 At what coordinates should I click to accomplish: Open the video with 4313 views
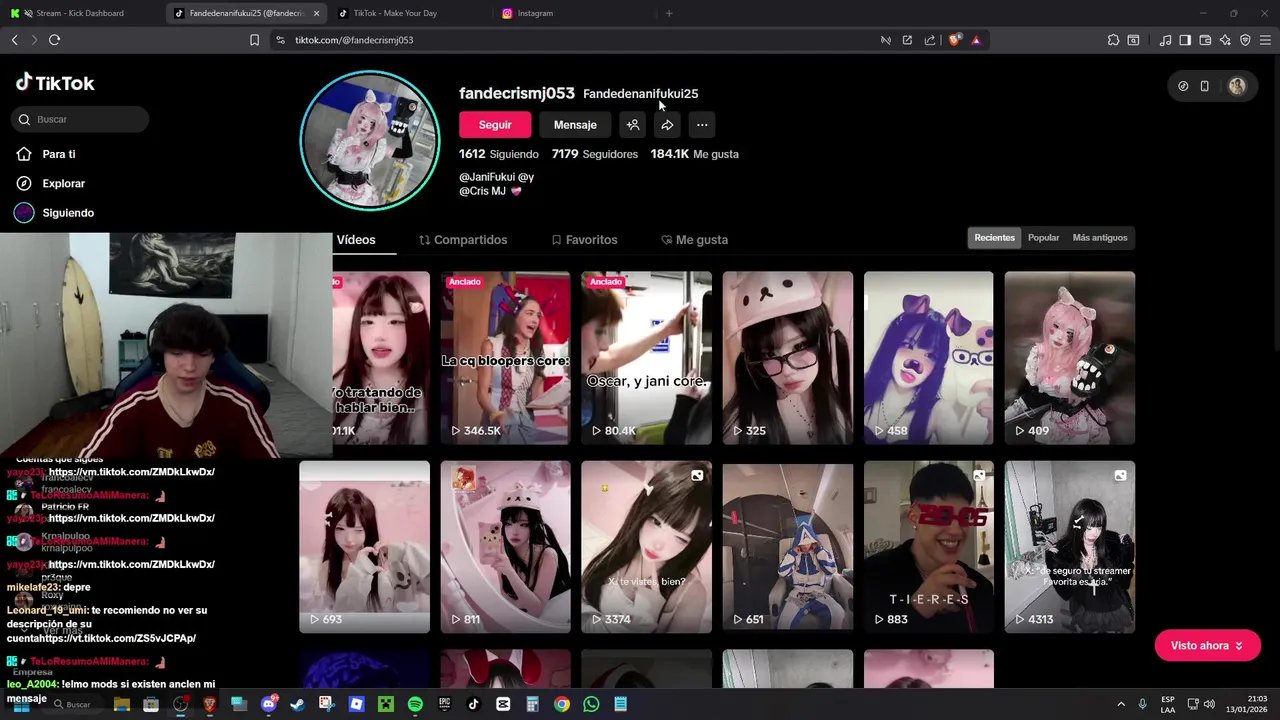tap(1070, 547)
